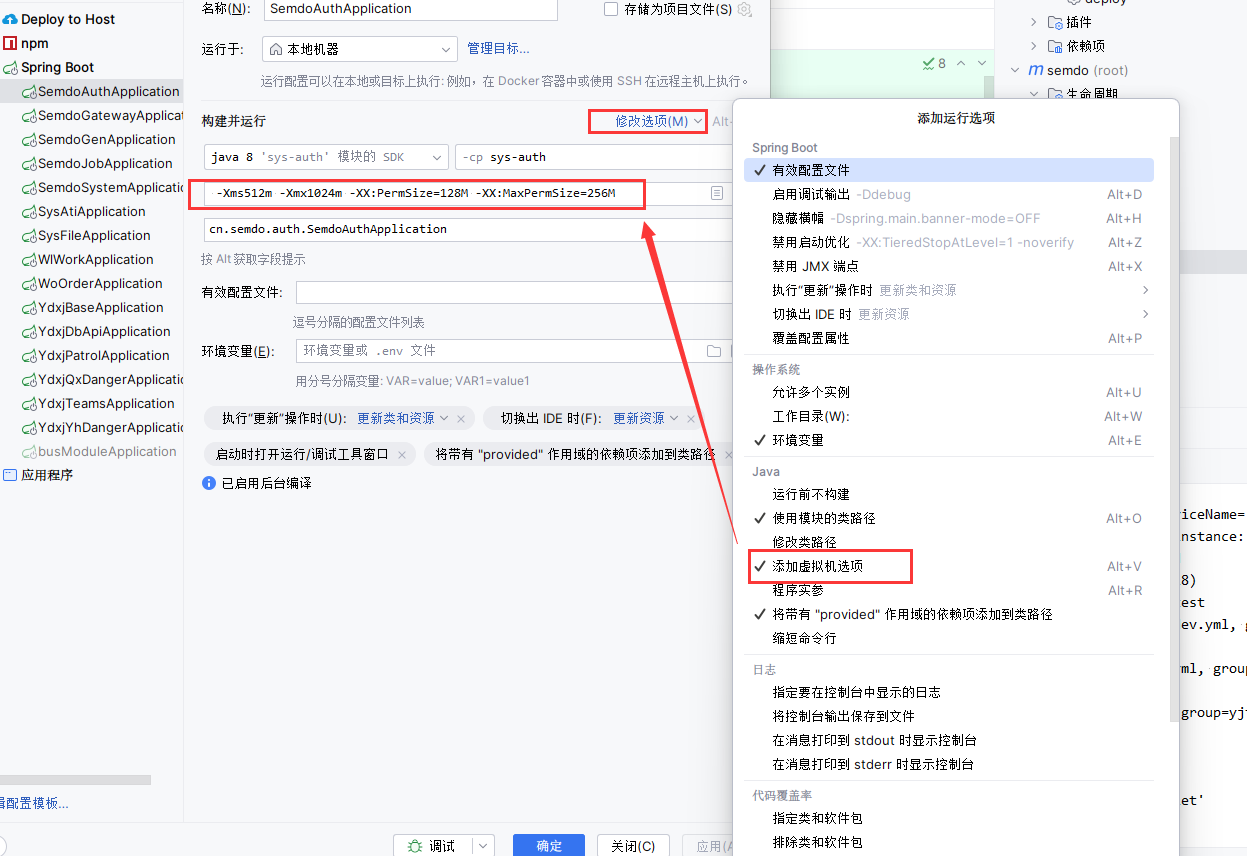The height and width of the screenshot is (856, 1247).
Task: Enable the 存储为项目文件 checkbox
Action: [x=611, y=9]
